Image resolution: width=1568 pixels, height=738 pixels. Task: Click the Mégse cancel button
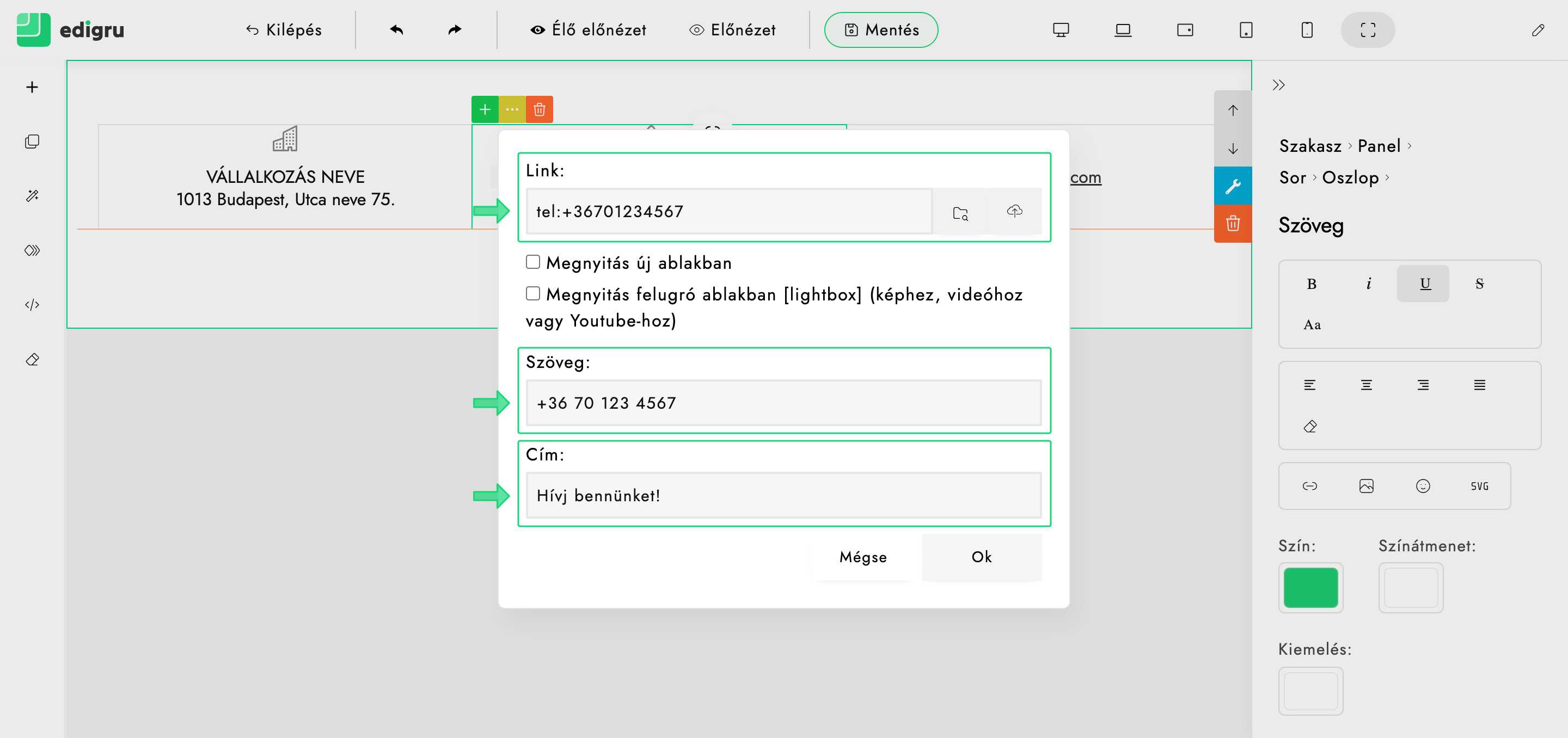coord(862,557)
